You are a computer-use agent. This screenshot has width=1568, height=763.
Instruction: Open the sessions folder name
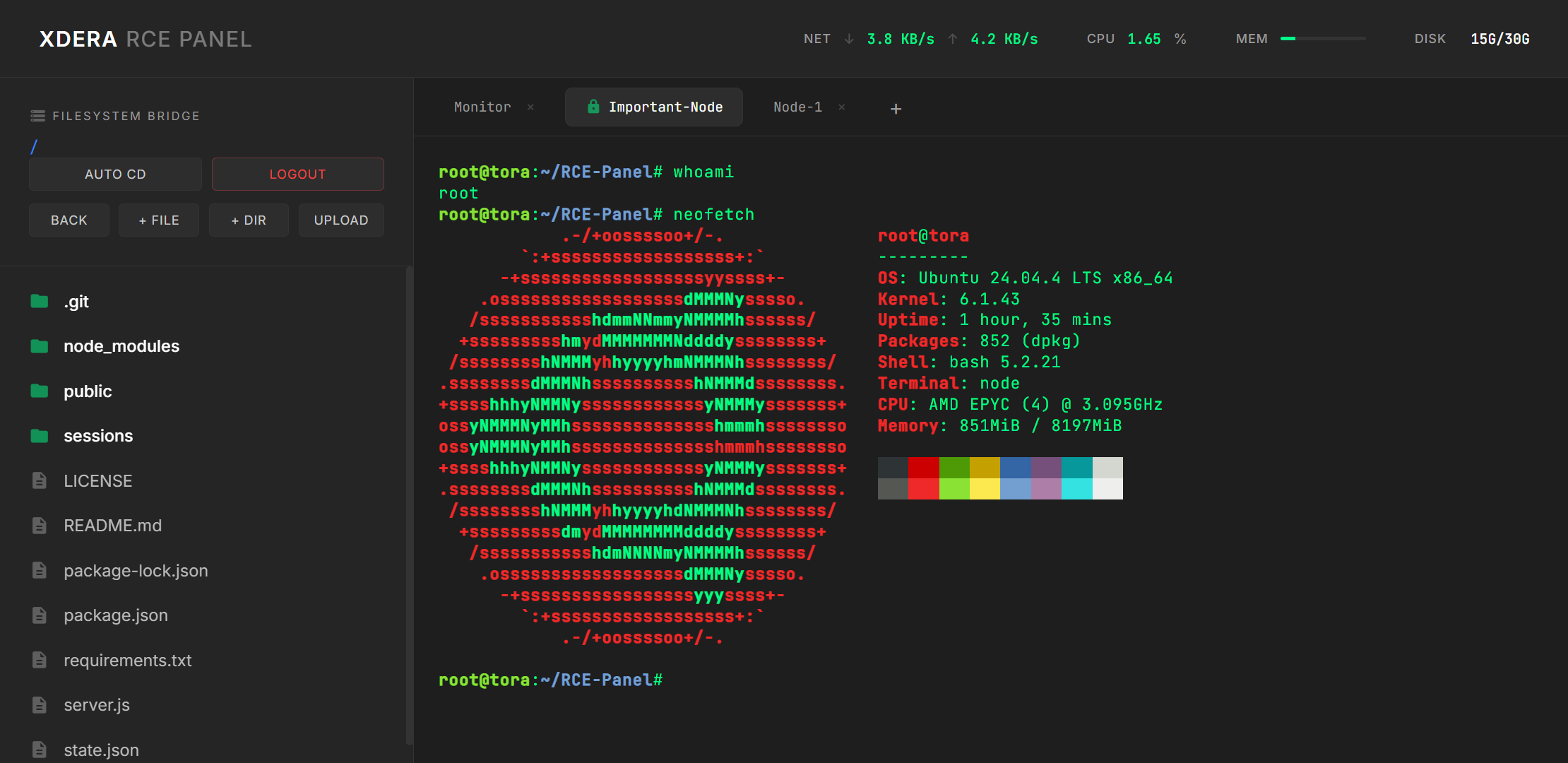pyautogui.click(x=98, y=436)
